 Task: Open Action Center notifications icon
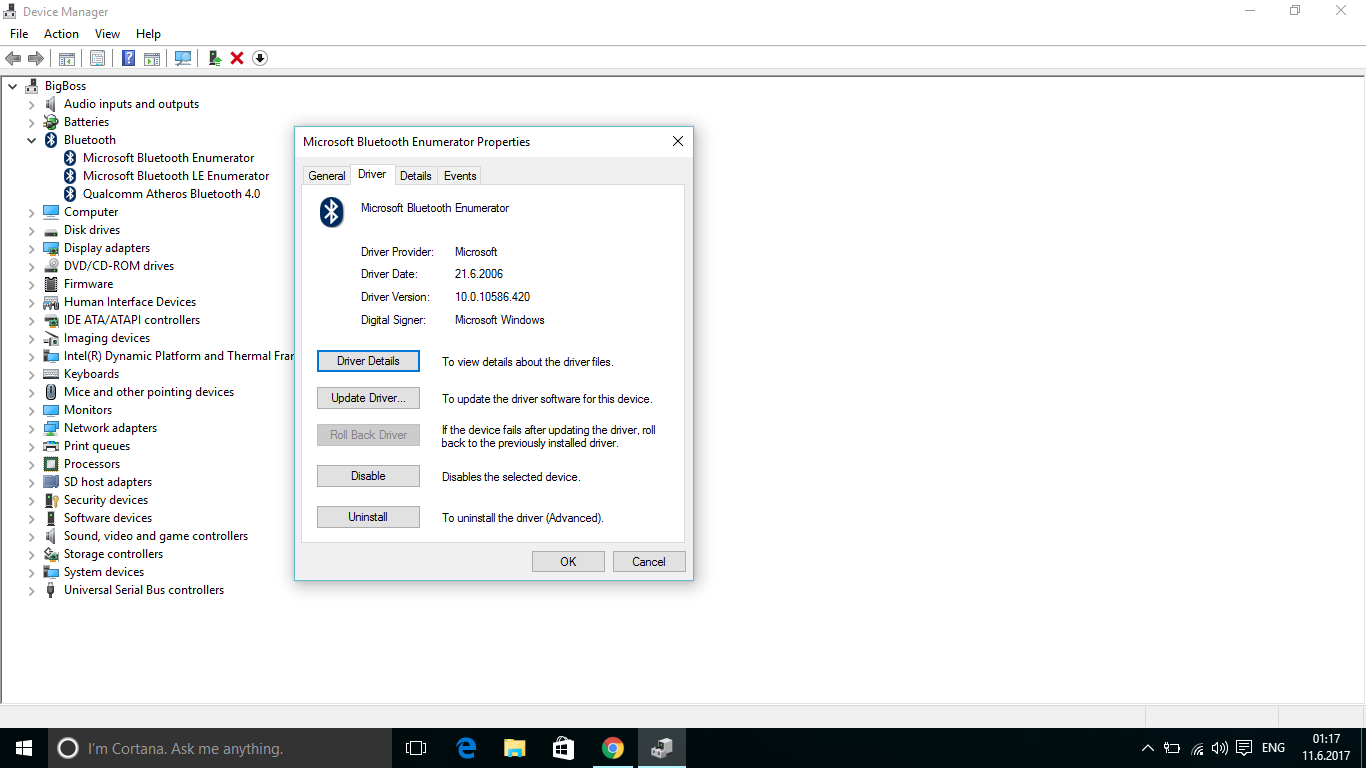click(x=1244, y=748)
